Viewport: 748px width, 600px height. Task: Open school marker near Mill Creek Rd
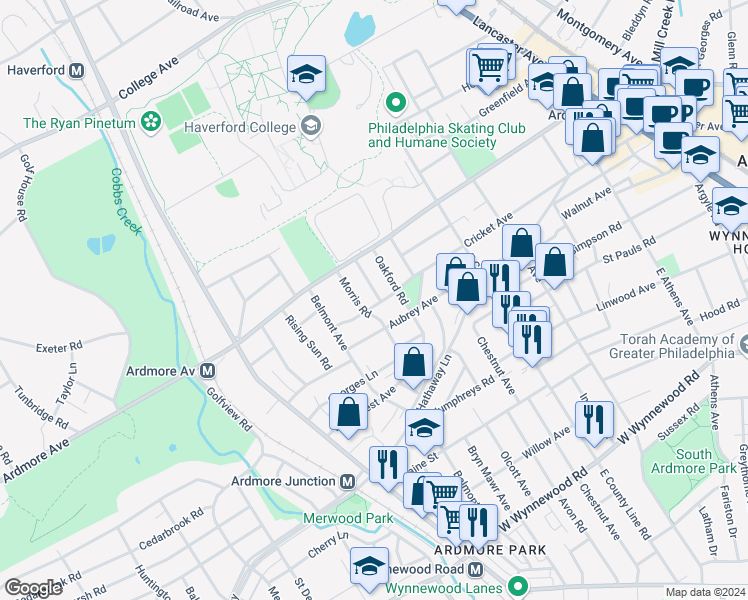[x=679, y=63]
